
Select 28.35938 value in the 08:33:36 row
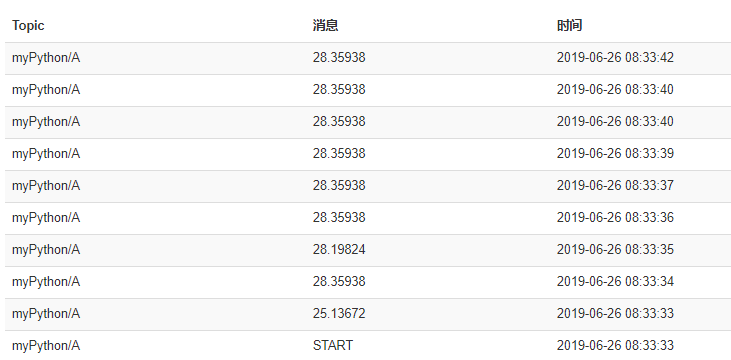pos(339,217)
